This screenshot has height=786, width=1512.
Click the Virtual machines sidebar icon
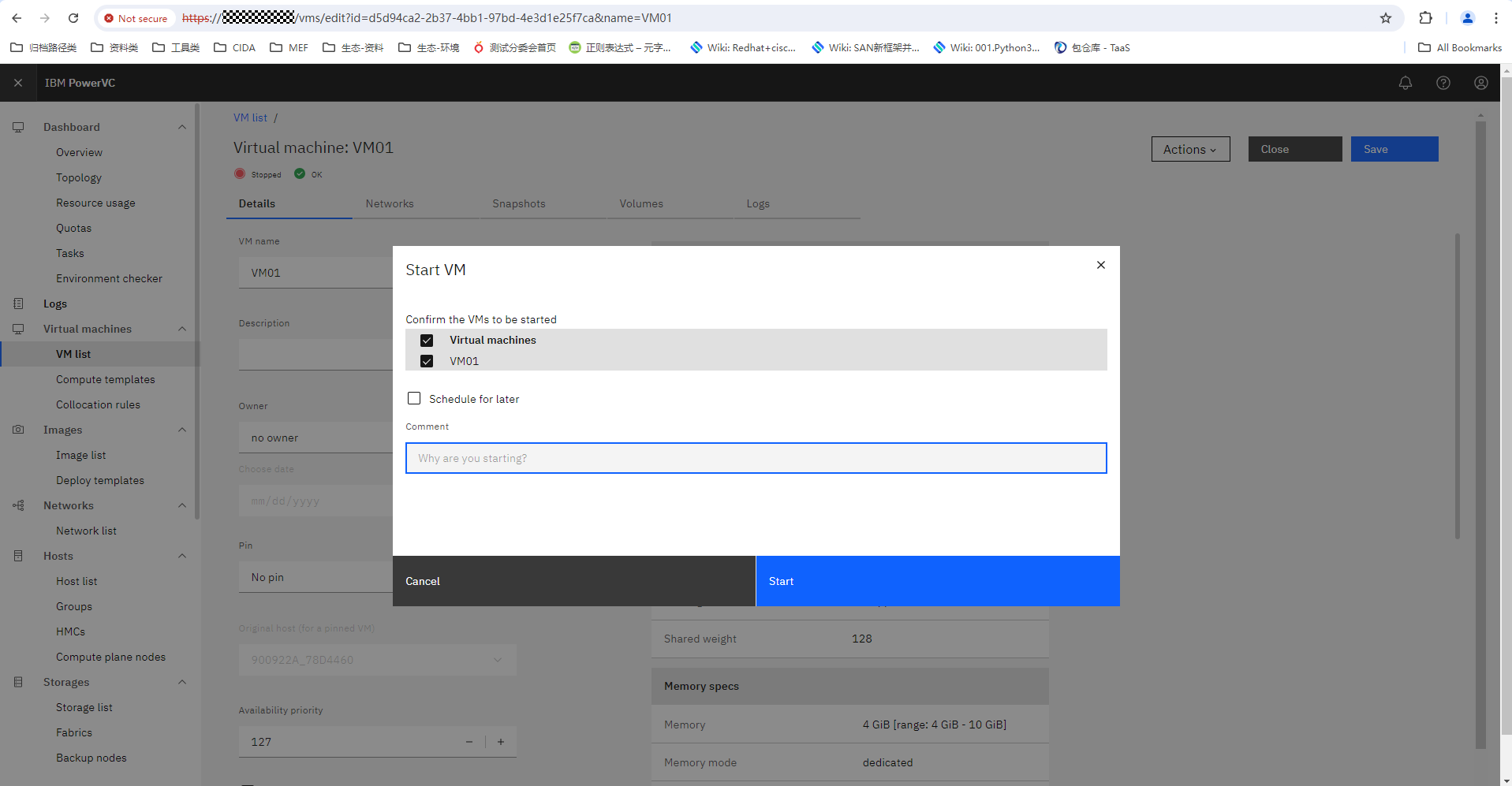(18, 329)
